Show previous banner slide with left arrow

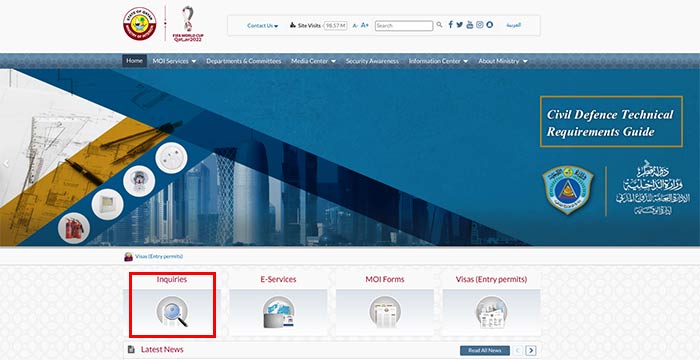pos(6,164)
